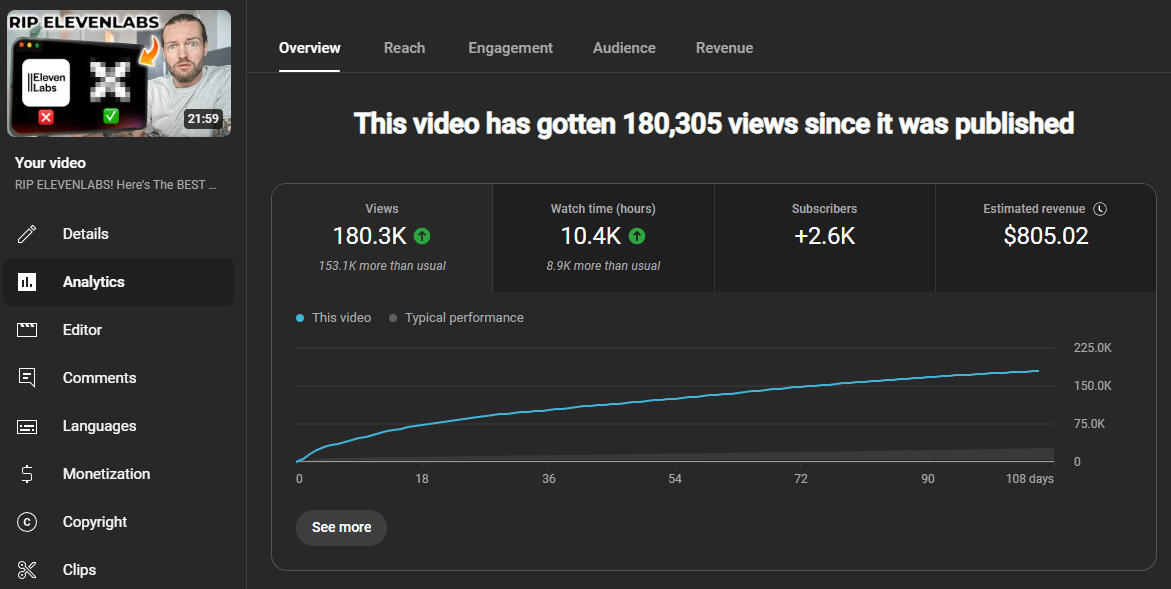
Task: Open the Engagement tab
Action: tap(510, 48)
